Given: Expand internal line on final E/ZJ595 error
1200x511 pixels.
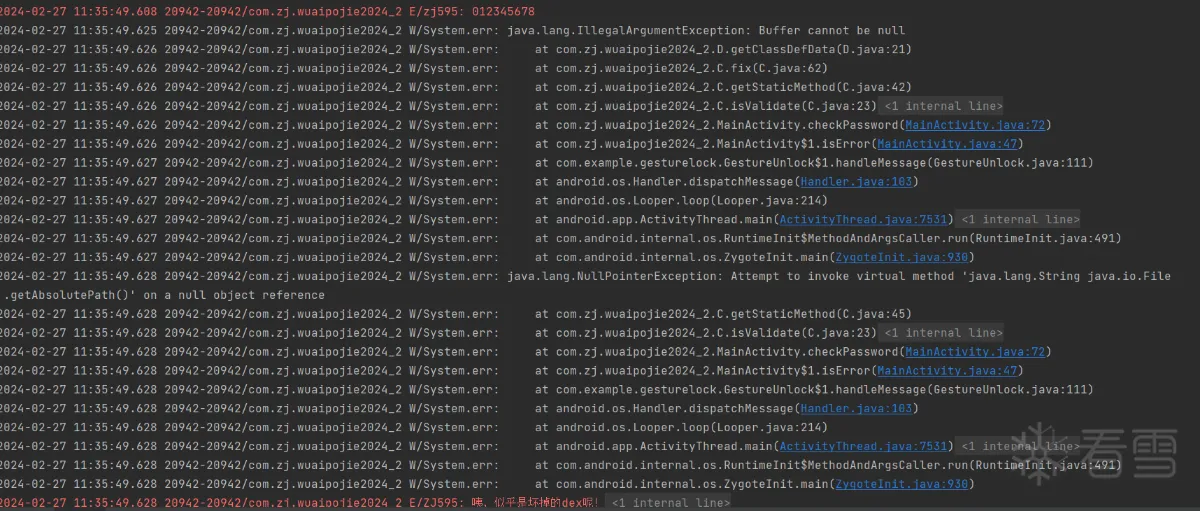Looking at the screenshot, I should point(670,503).
